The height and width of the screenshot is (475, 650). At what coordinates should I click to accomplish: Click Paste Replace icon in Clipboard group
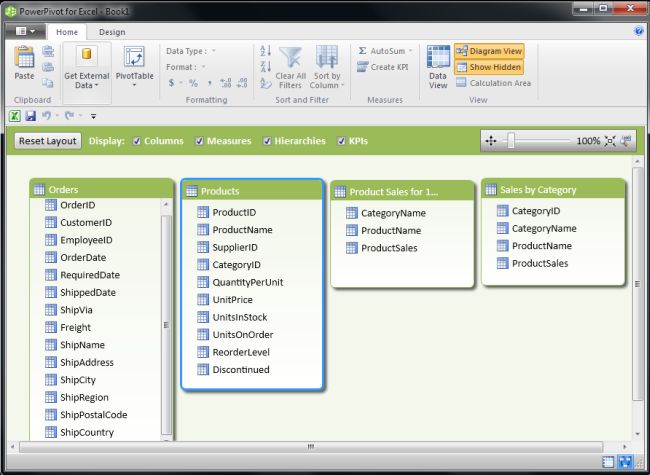pyautogui.click(x=48, y=67)
